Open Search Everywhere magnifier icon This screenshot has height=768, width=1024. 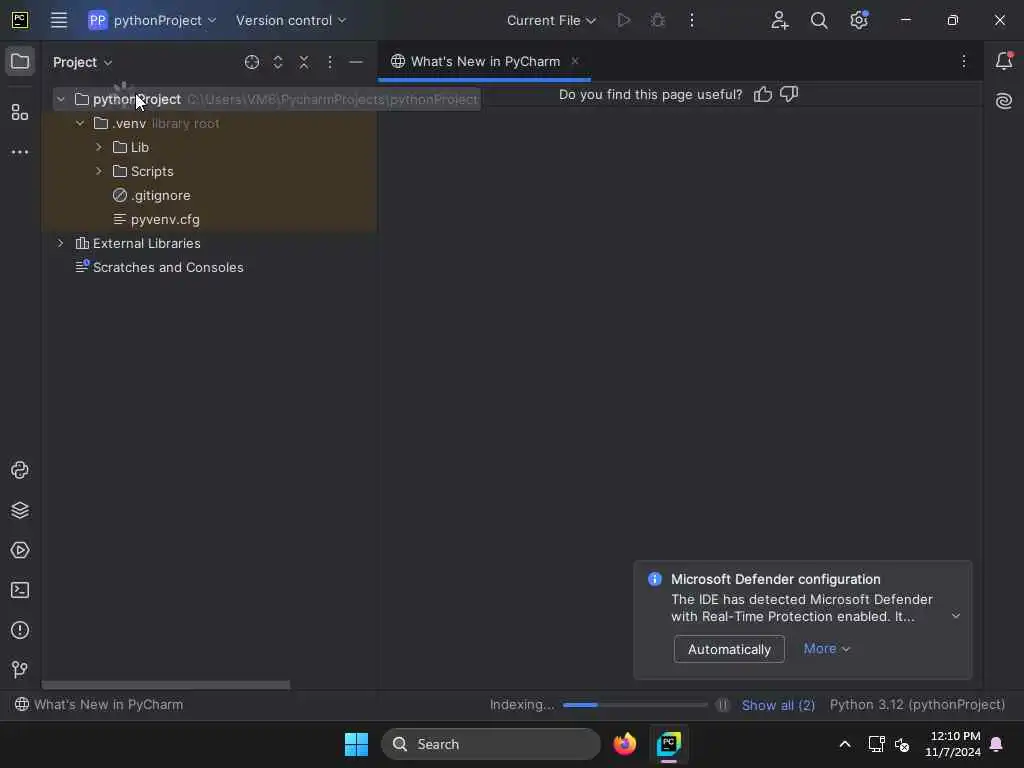click(819, 20)
